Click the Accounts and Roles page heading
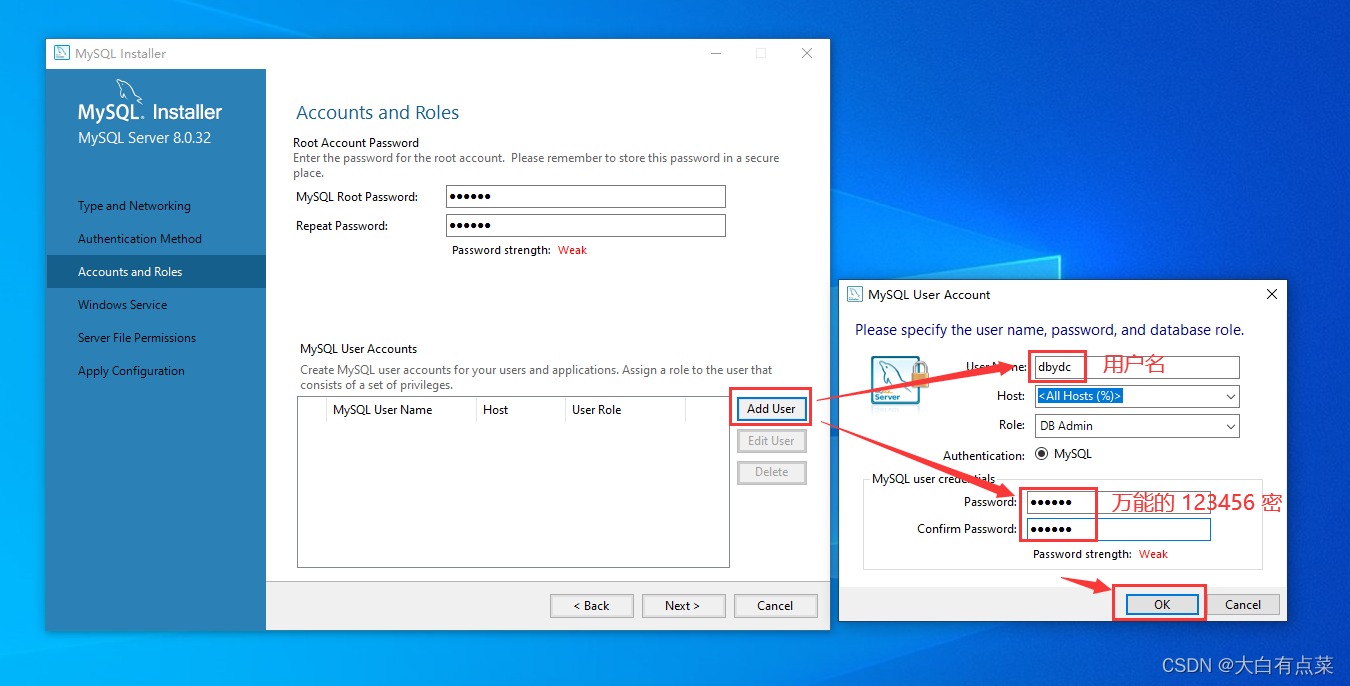The image size is (1350, 686). [378, 113]
